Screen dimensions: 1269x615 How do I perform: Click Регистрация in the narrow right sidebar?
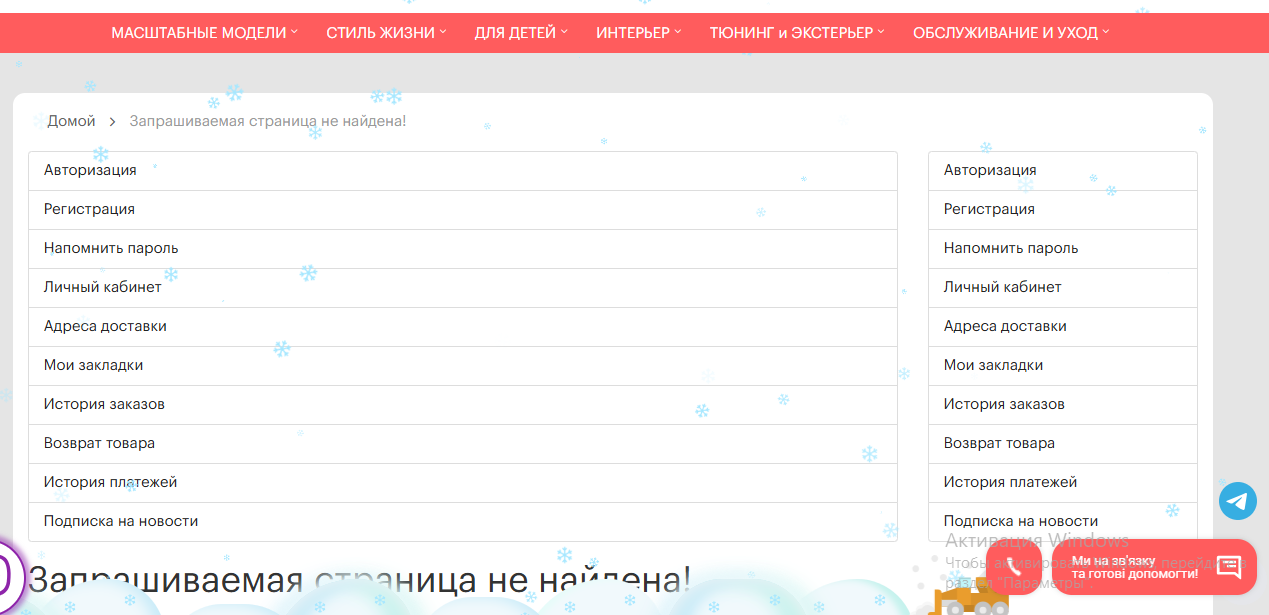[x=1063, y=210]
